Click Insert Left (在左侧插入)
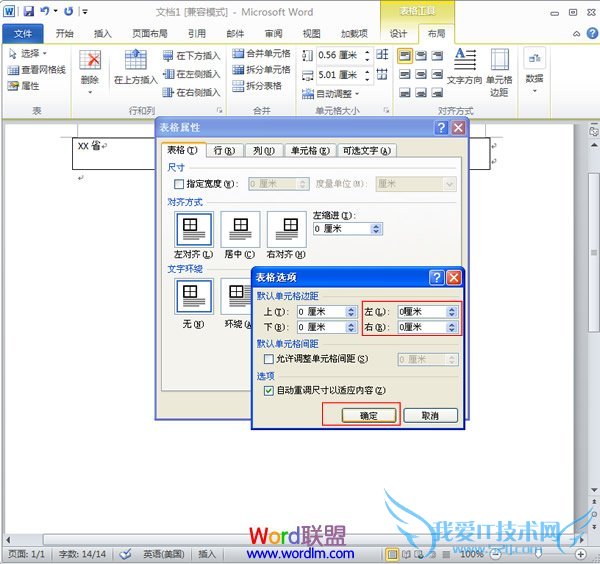The image size is (600, 564). [x=192, y=74]
